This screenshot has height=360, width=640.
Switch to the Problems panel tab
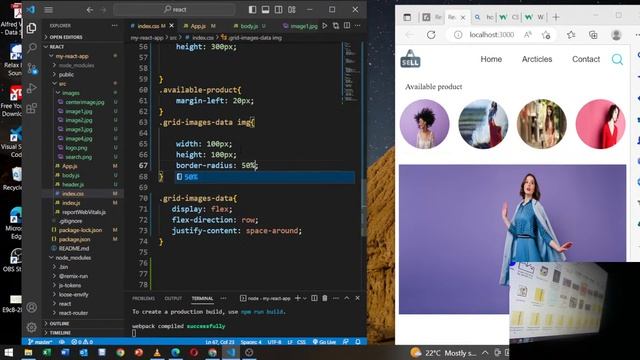(143, 298)
